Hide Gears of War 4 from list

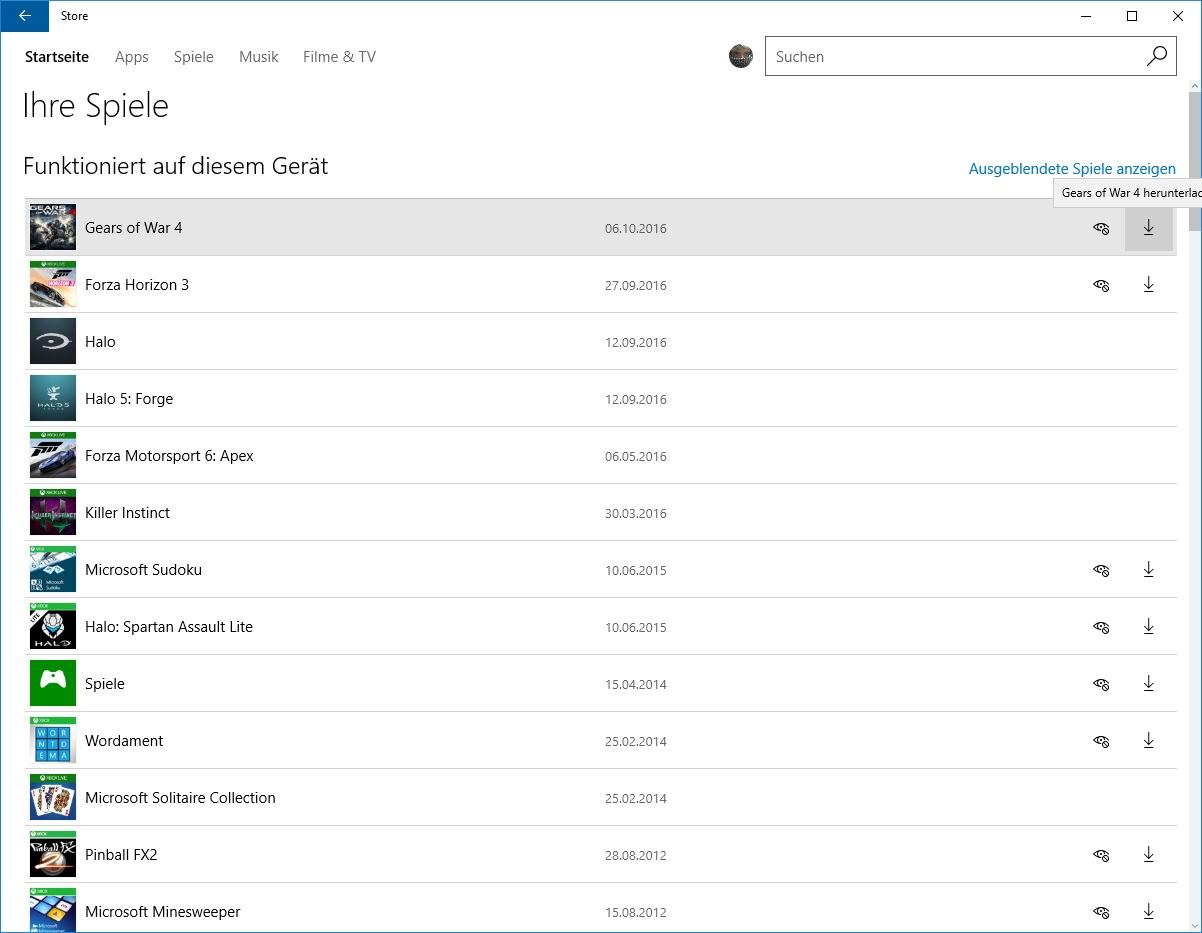[1101, 228]
